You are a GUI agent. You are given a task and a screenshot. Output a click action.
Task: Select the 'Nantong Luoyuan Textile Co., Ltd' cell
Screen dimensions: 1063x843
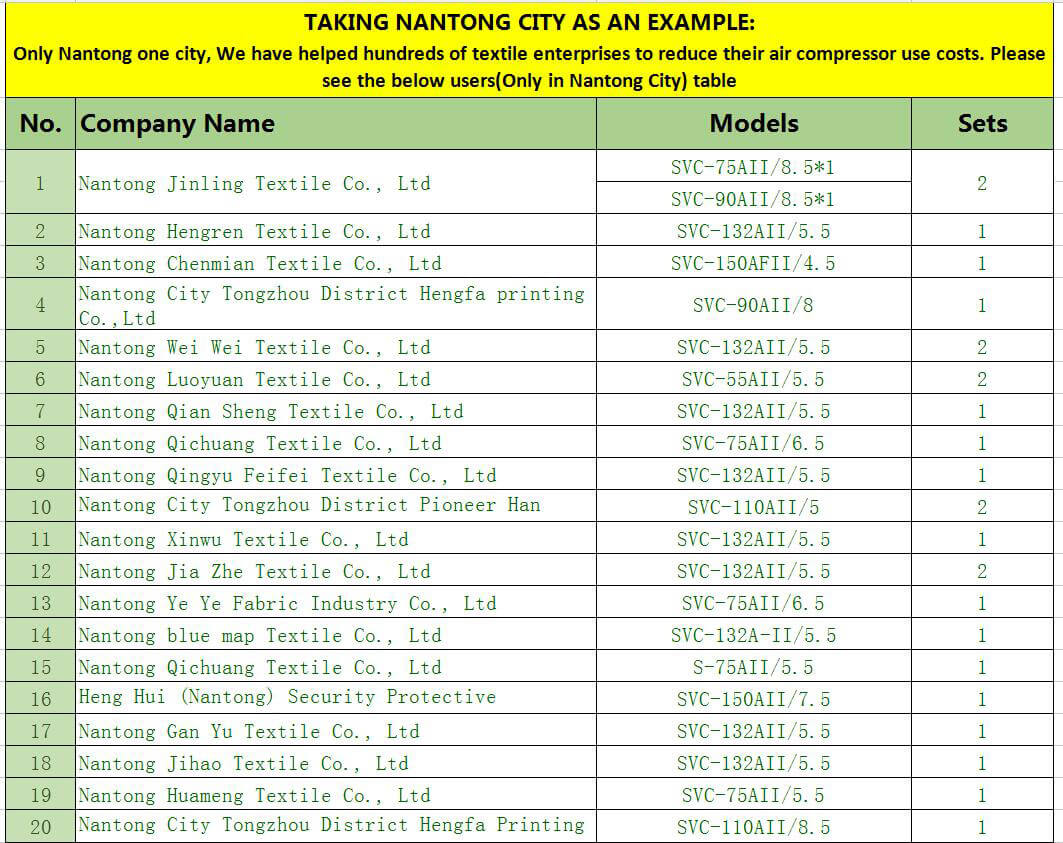(336, 378)
